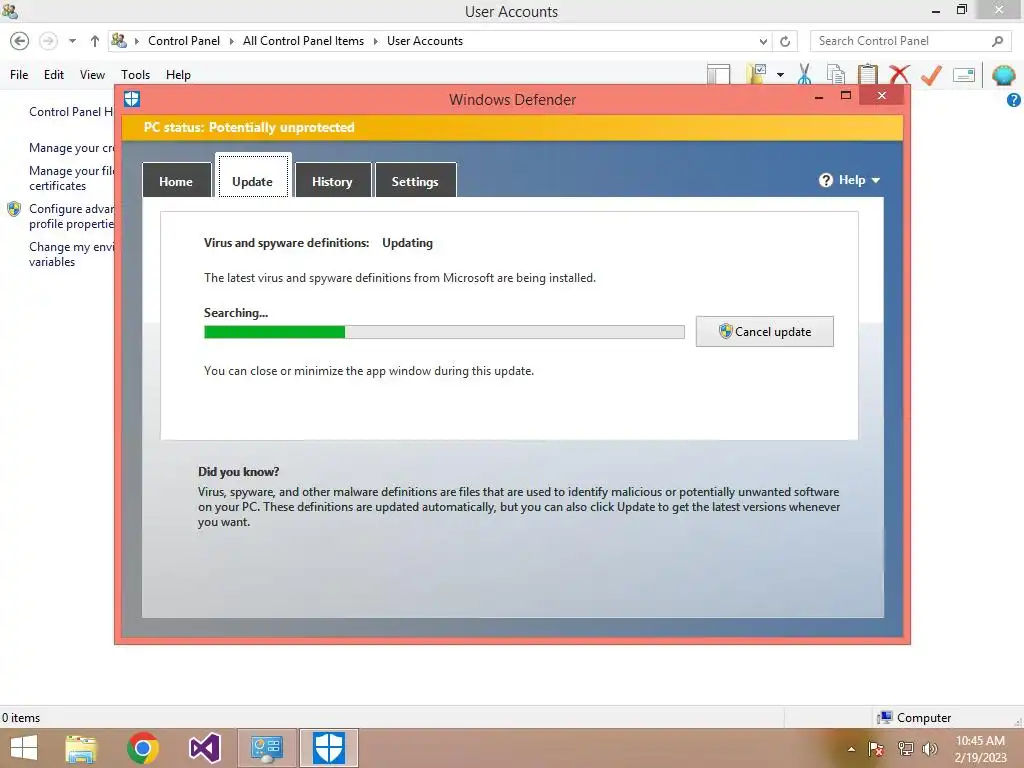1024x768 pixels.
Task: Click the 'Computer' status bar entry
Action: (x=914, y=718)
